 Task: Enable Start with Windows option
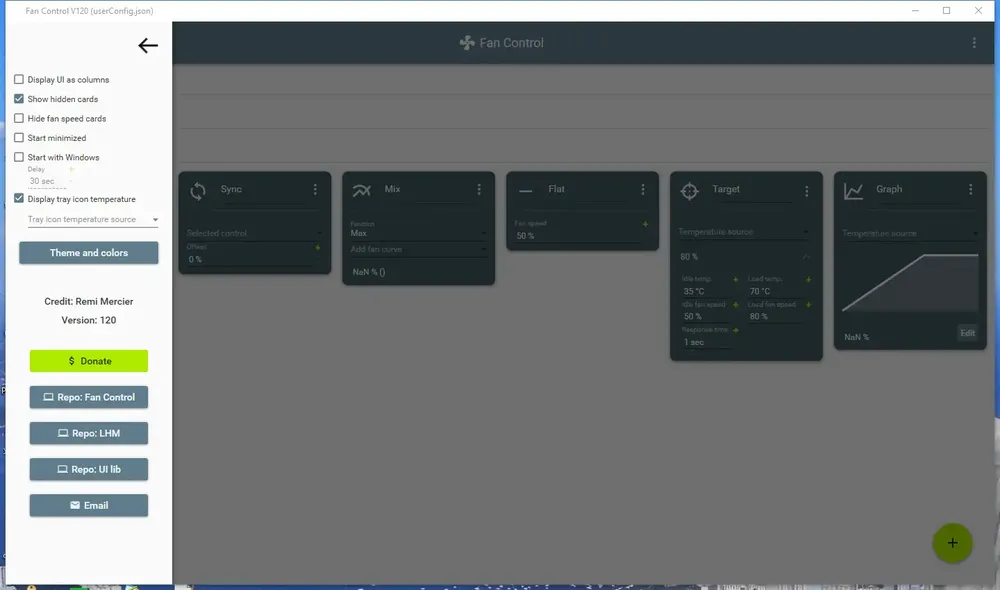coord(19,157)
